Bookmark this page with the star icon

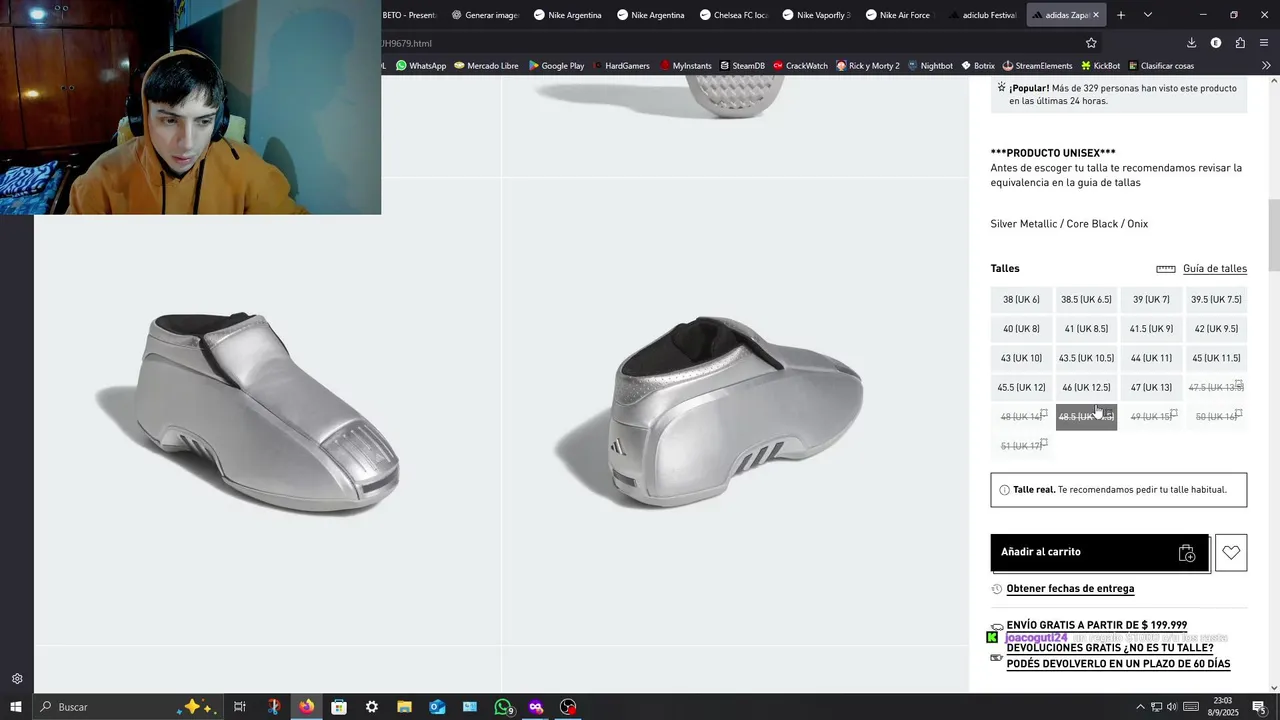(x=1091, y=43)
